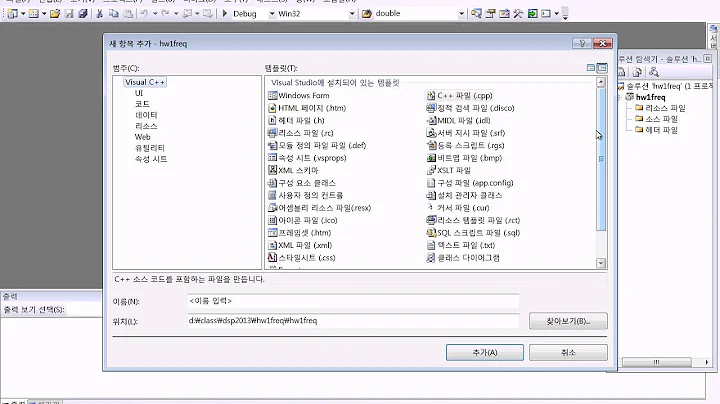Image resolution: width=720 pixels, height=404 pixels.
Task: Open the 'double' find combo box dropdown
Action: (461, 14)
